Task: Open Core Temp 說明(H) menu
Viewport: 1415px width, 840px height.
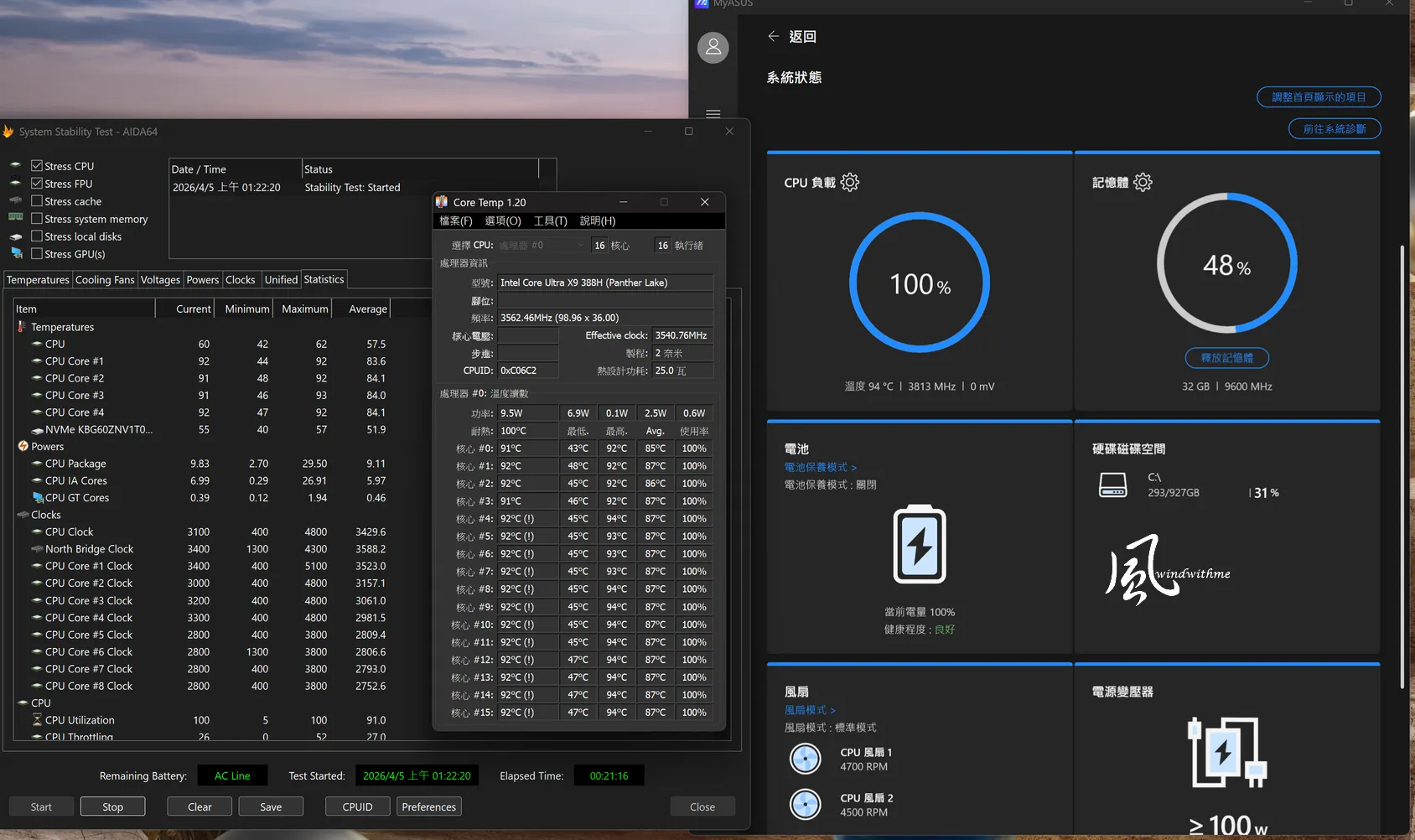Action: tap(598, 220)
